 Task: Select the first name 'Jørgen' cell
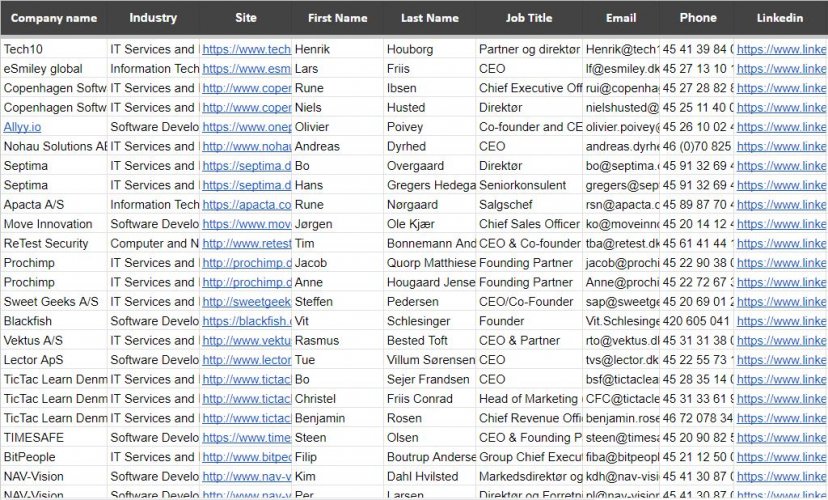(337, 224)
